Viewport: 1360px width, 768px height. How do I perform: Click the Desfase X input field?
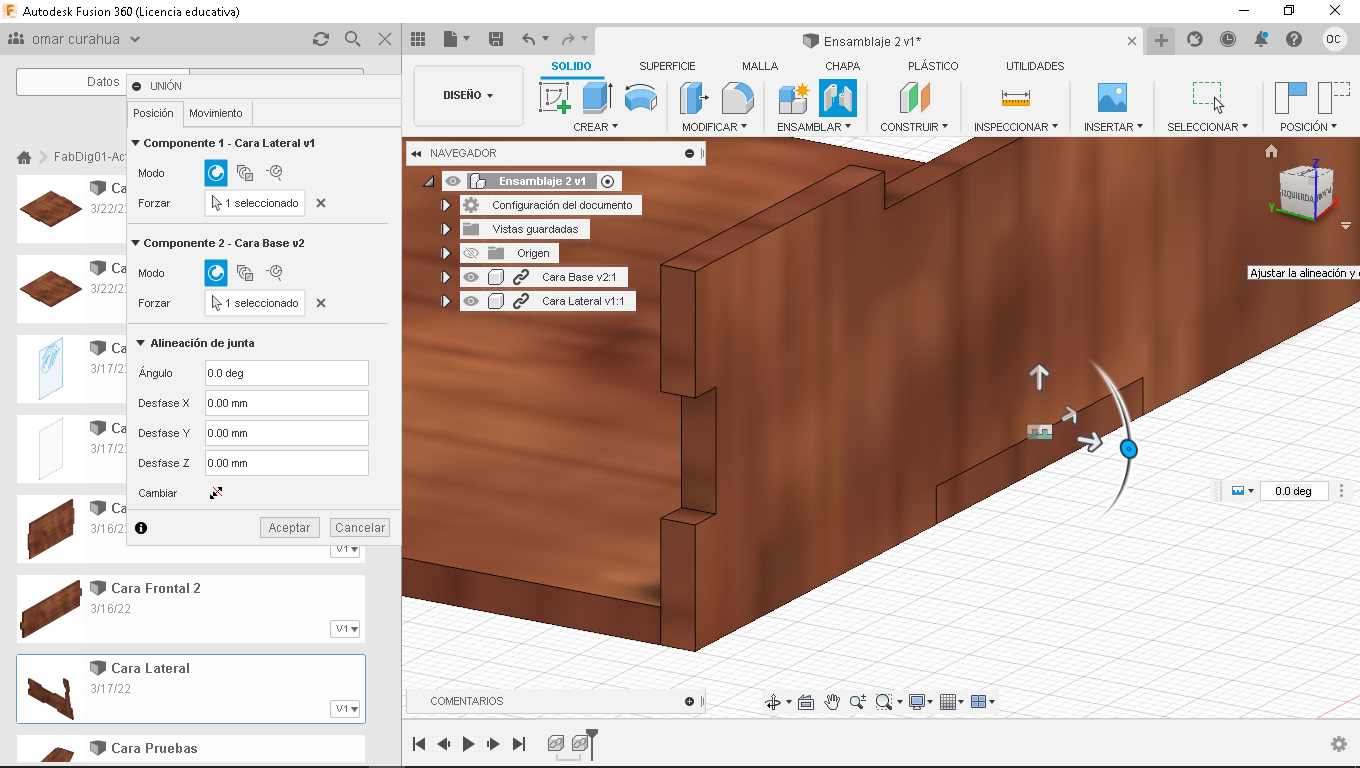pyautogui.click(x=286, y=403)
